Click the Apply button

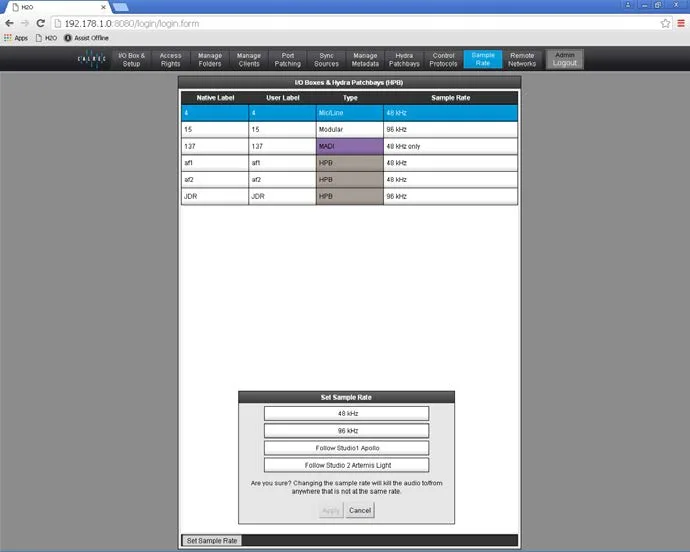pyautogui.click(x=331, y=511)
